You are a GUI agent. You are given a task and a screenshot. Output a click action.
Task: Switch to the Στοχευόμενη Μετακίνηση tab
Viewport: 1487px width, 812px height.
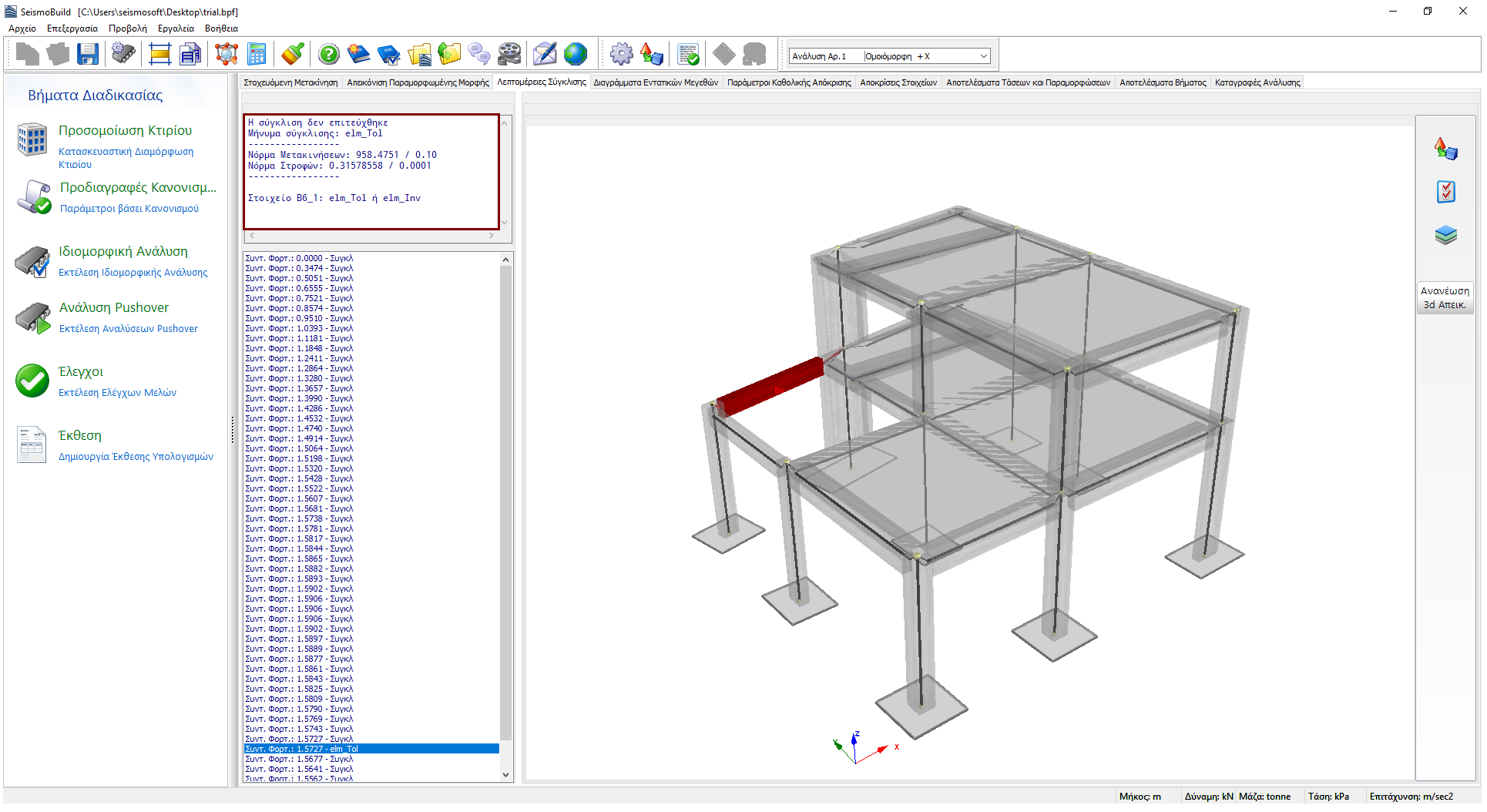pos(290,82)
